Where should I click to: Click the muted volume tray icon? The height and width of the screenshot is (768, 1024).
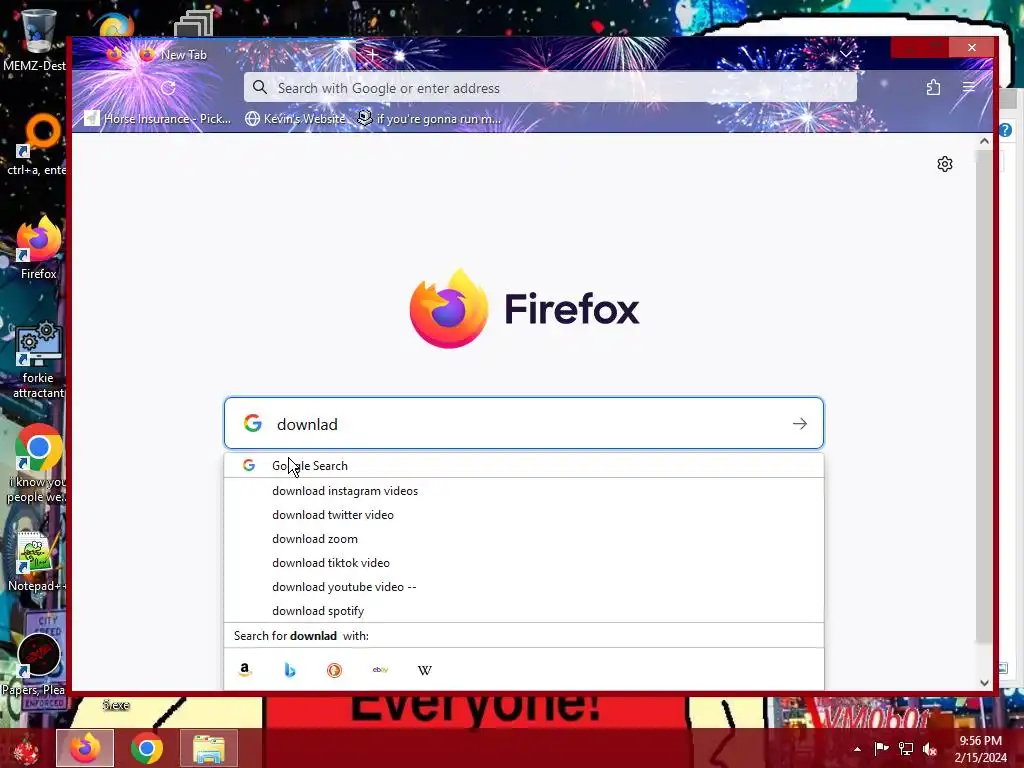pyautogui.click(x=929, y=748)
